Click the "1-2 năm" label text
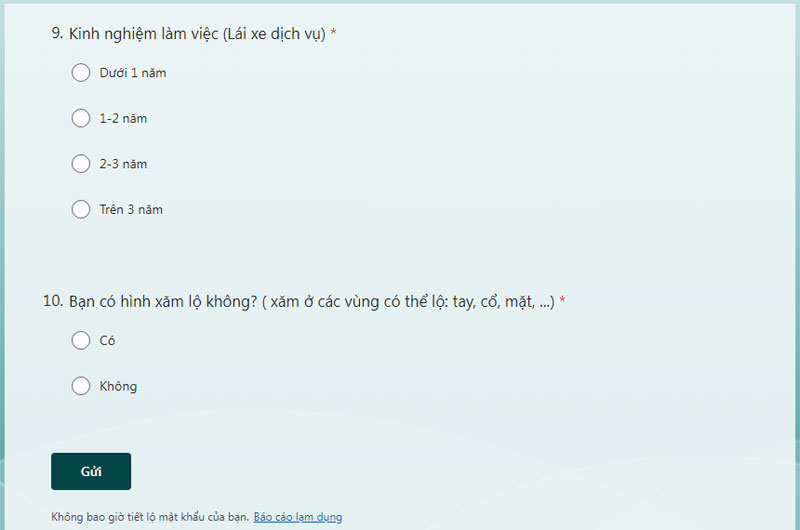 pos(123,118)
